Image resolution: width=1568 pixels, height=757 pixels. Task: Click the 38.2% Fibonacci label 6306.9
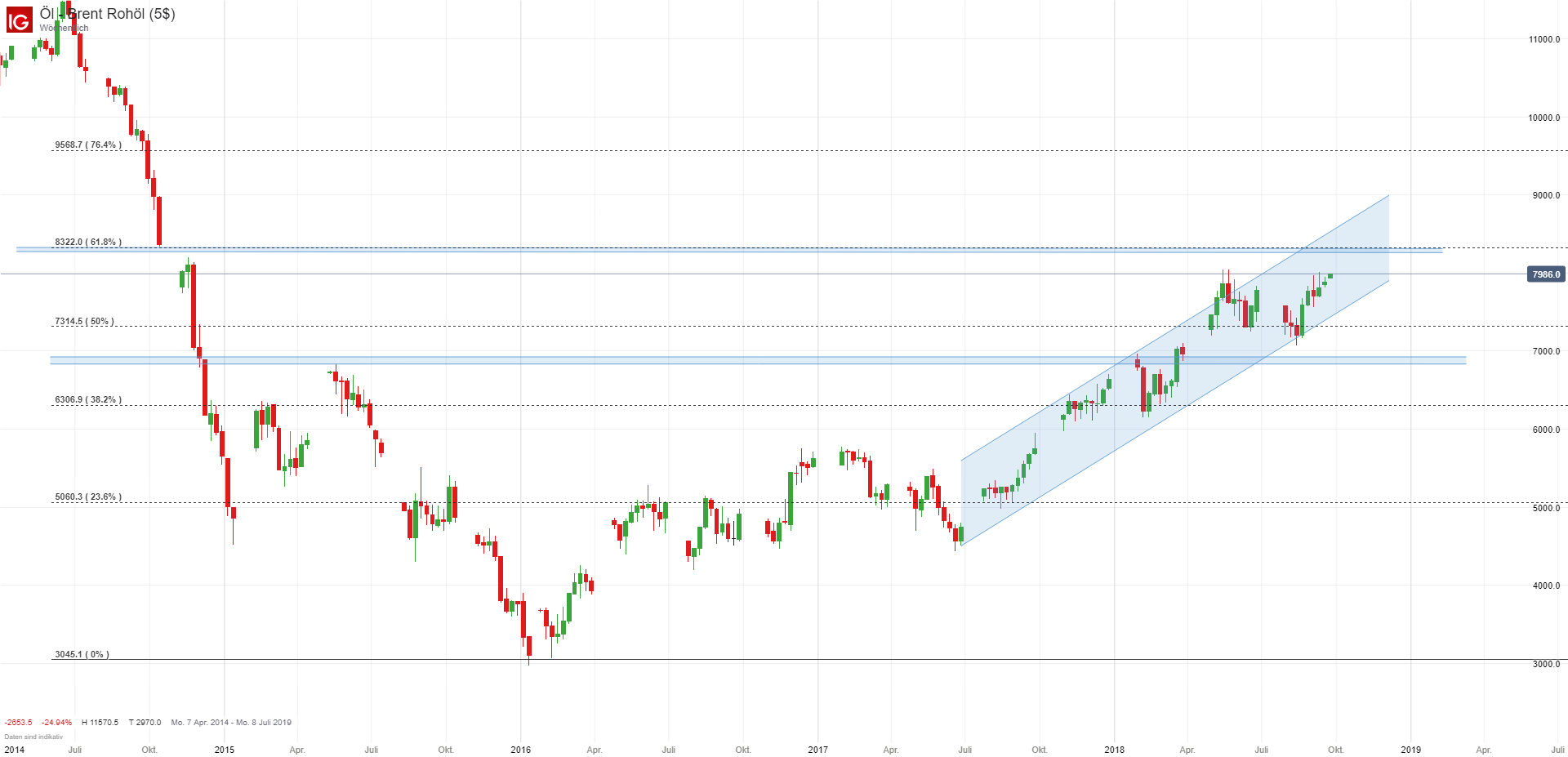coord(88,400)
